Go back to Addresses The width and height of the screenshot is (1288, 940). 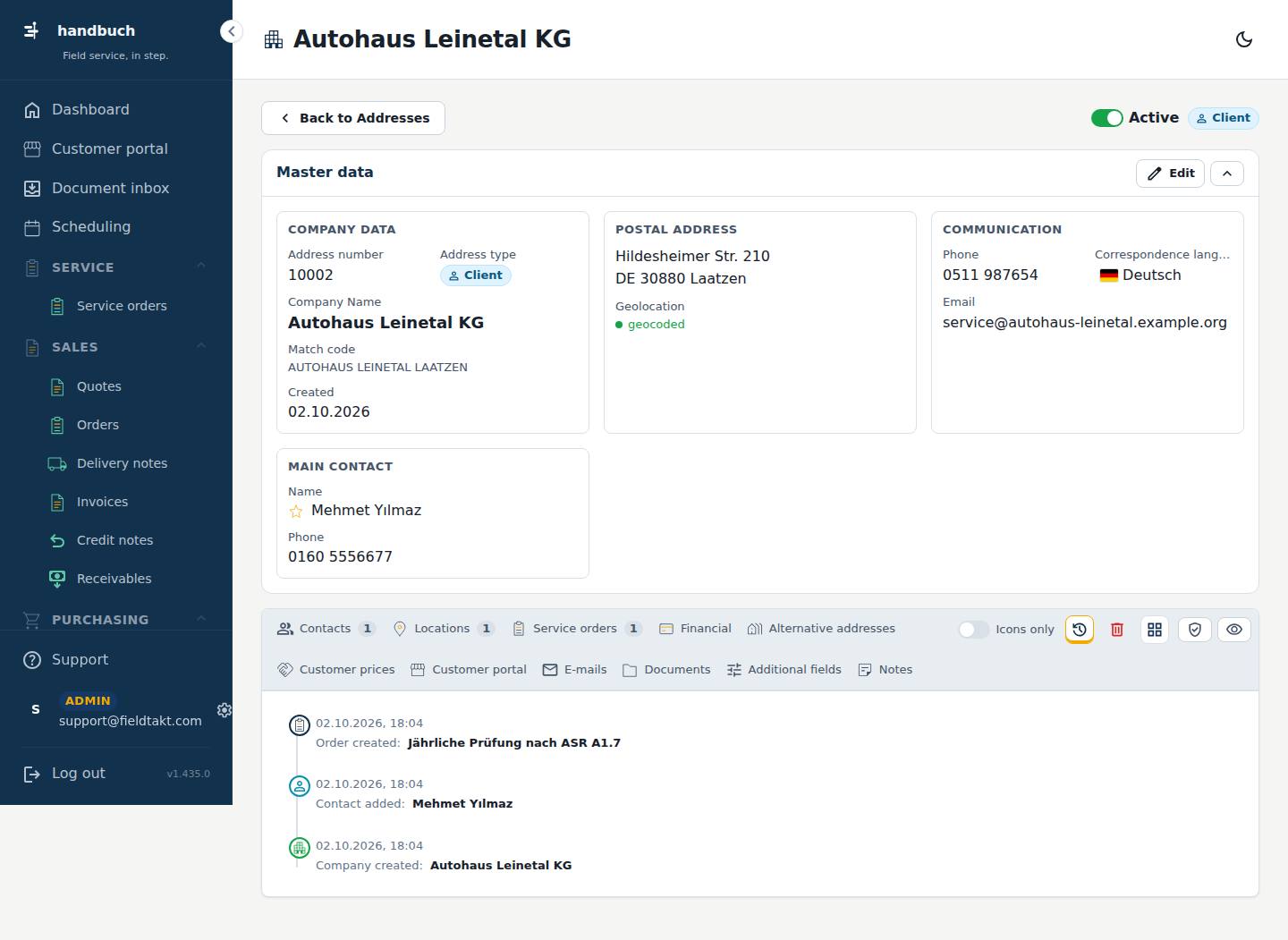click(x=353, y=118)
